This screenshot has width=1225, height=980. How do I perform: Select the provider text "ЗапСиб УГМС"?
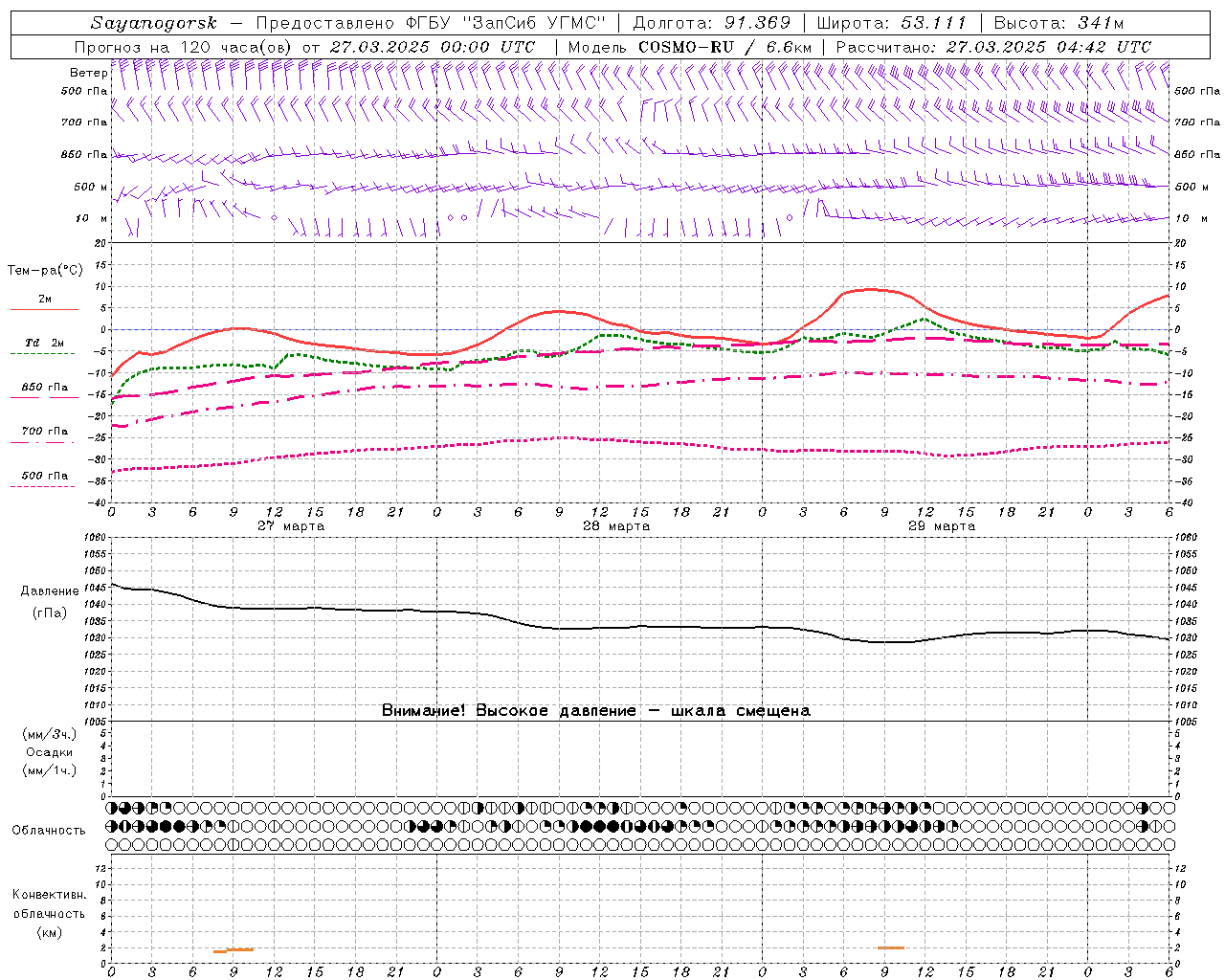coord(534,23)
